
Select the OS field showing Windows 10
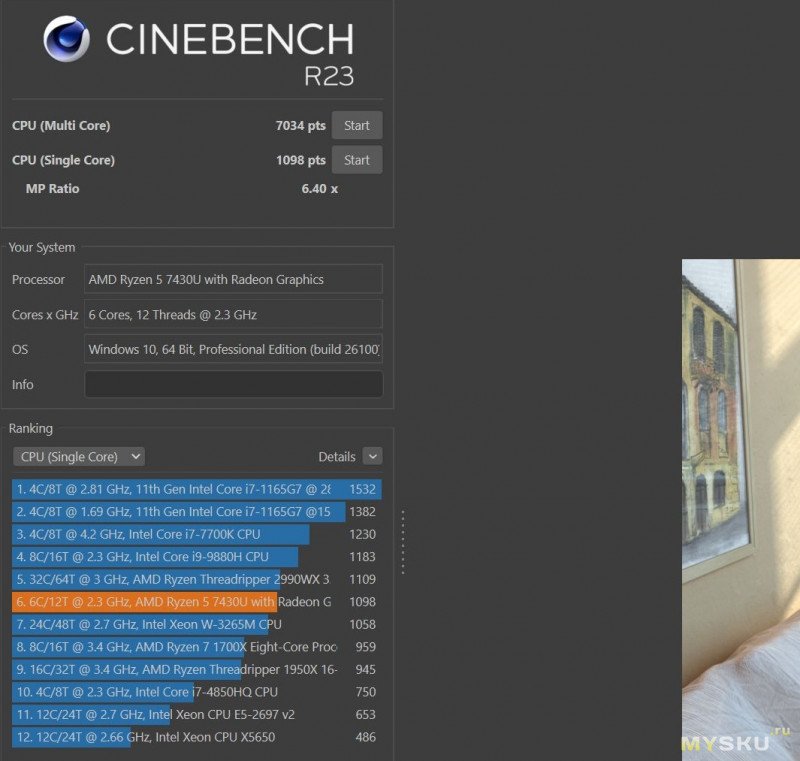(234, 349)
